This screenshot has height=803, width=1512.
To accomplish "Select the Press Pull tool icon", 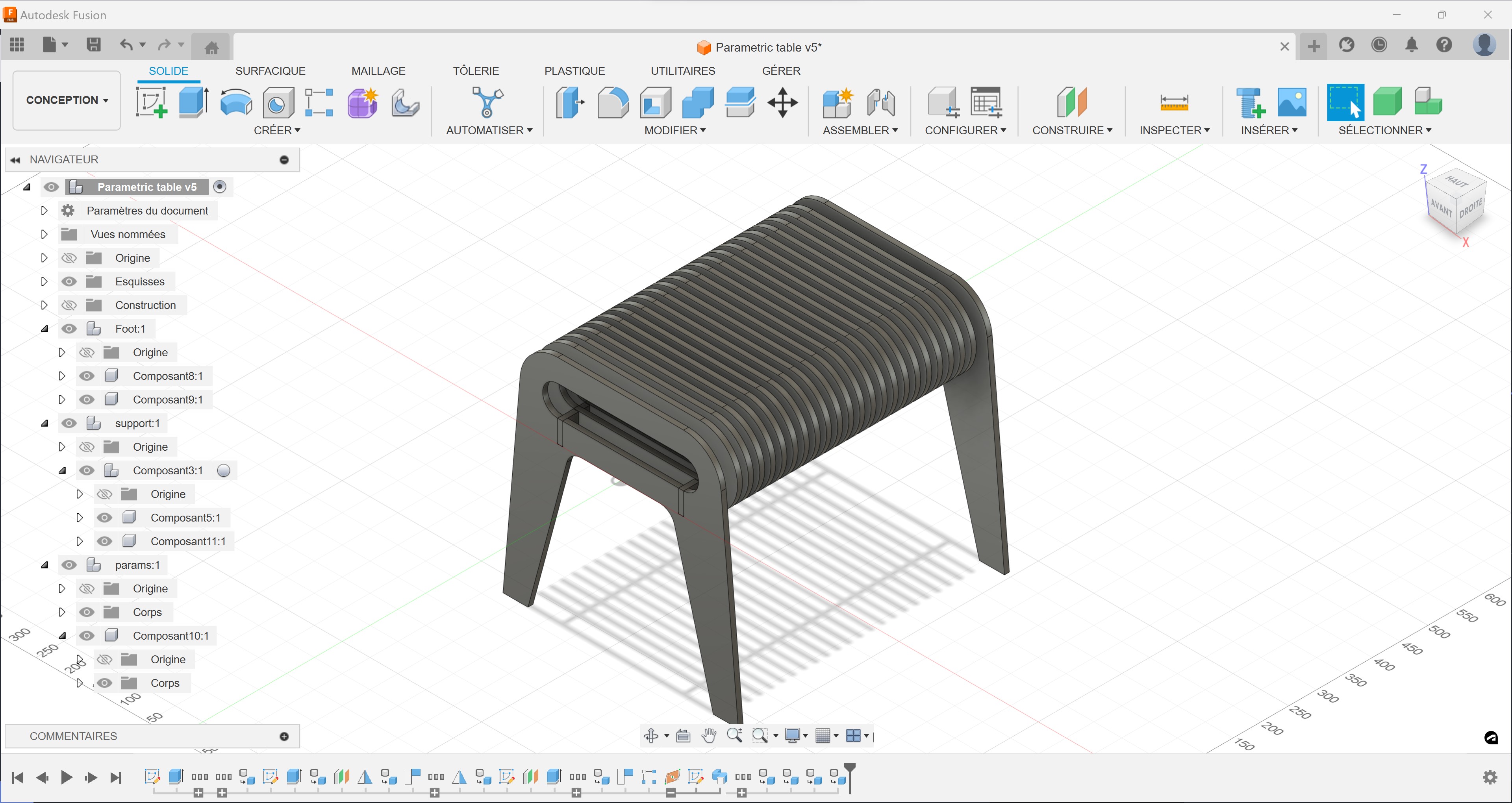I will pyautogui.click(x=571, y=102).
